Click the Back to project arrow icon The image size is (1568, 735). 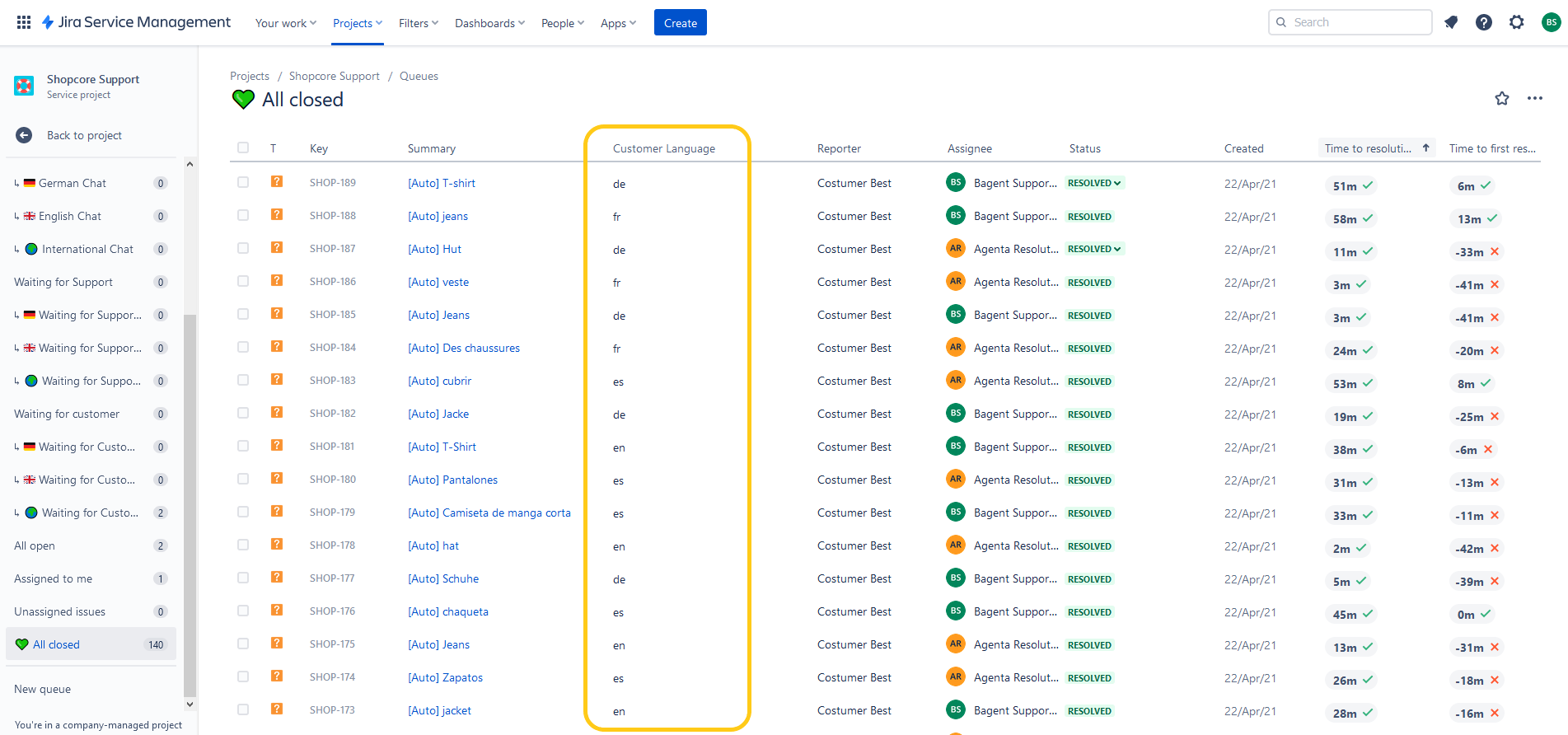[24, 135]
